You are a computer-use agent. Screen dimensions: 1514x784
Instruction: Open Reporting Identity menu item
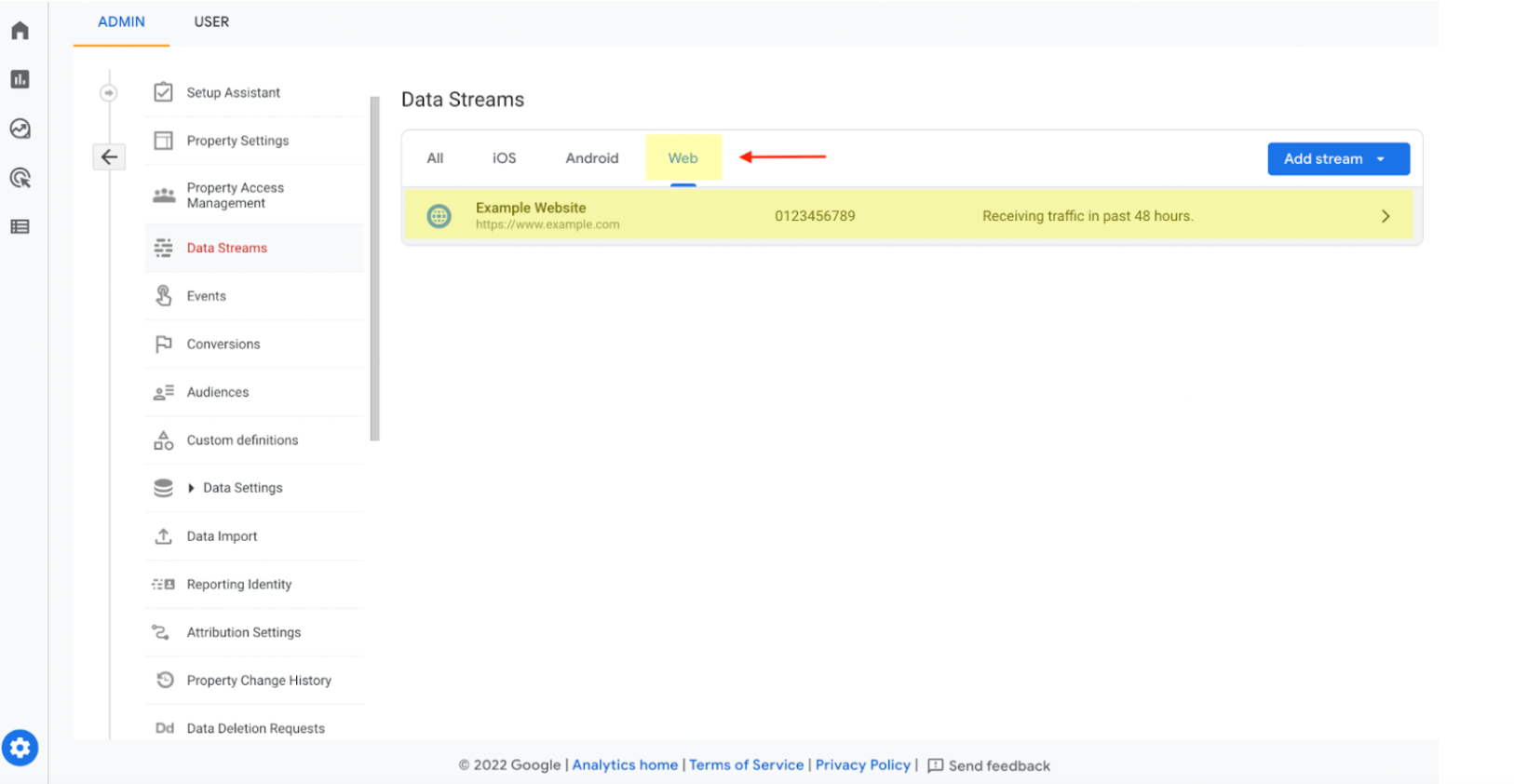pyautogui.click(x=254, y=584)
